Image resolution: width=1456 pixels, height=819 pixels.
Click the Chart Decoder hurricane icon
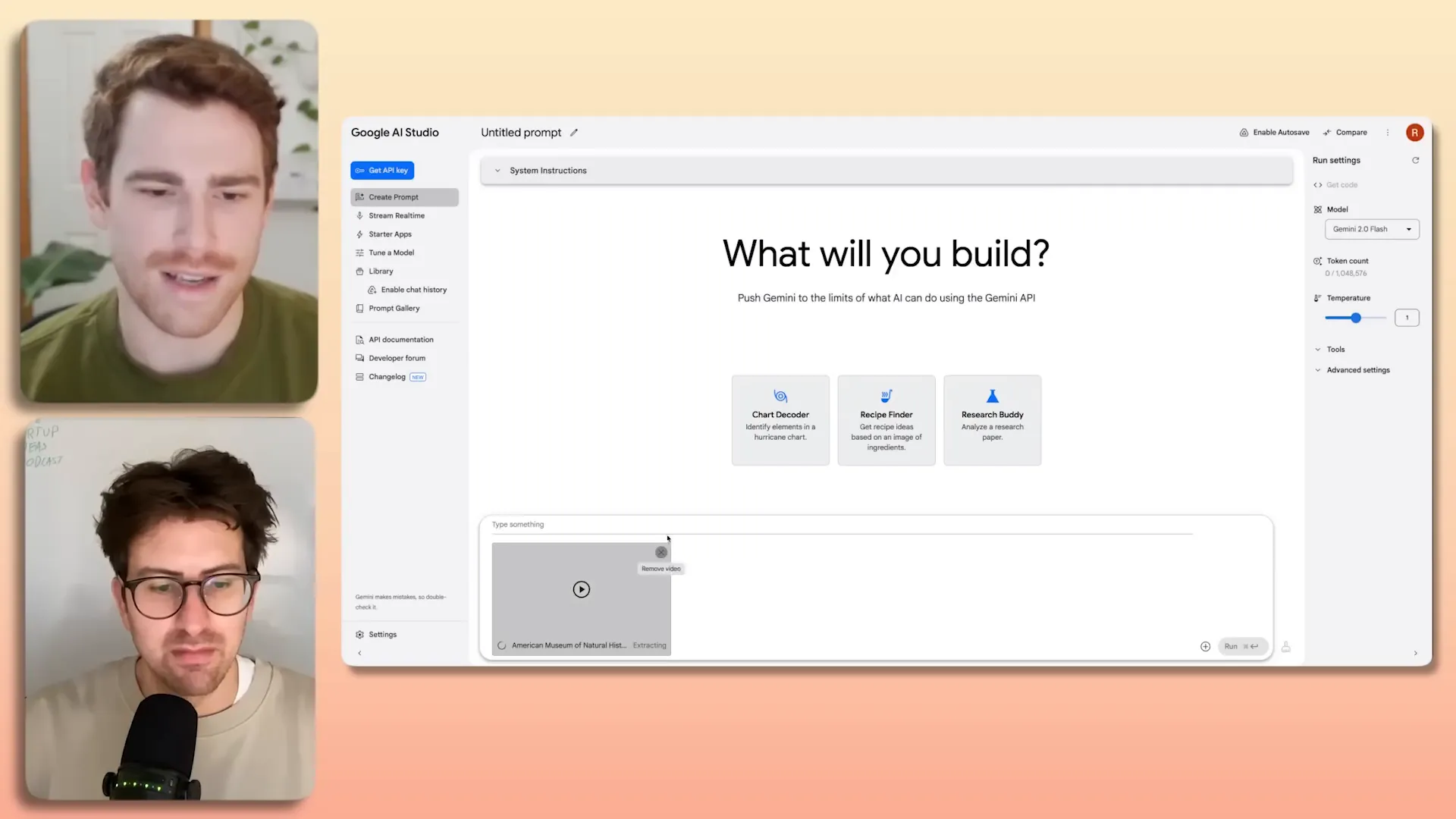[780, 397]
